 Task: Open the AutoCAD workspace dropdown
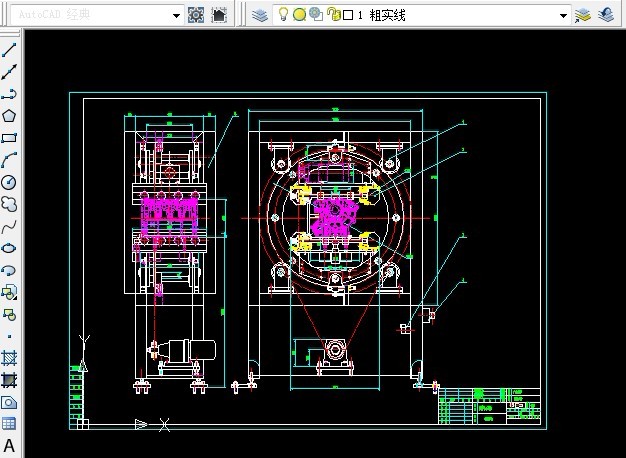pyautogui.click(x=176, y=15)
